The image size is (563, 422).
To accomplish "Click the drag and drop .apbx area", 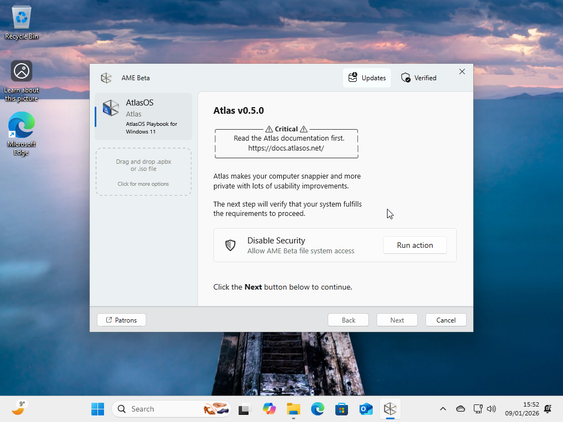I will [143, 172].
